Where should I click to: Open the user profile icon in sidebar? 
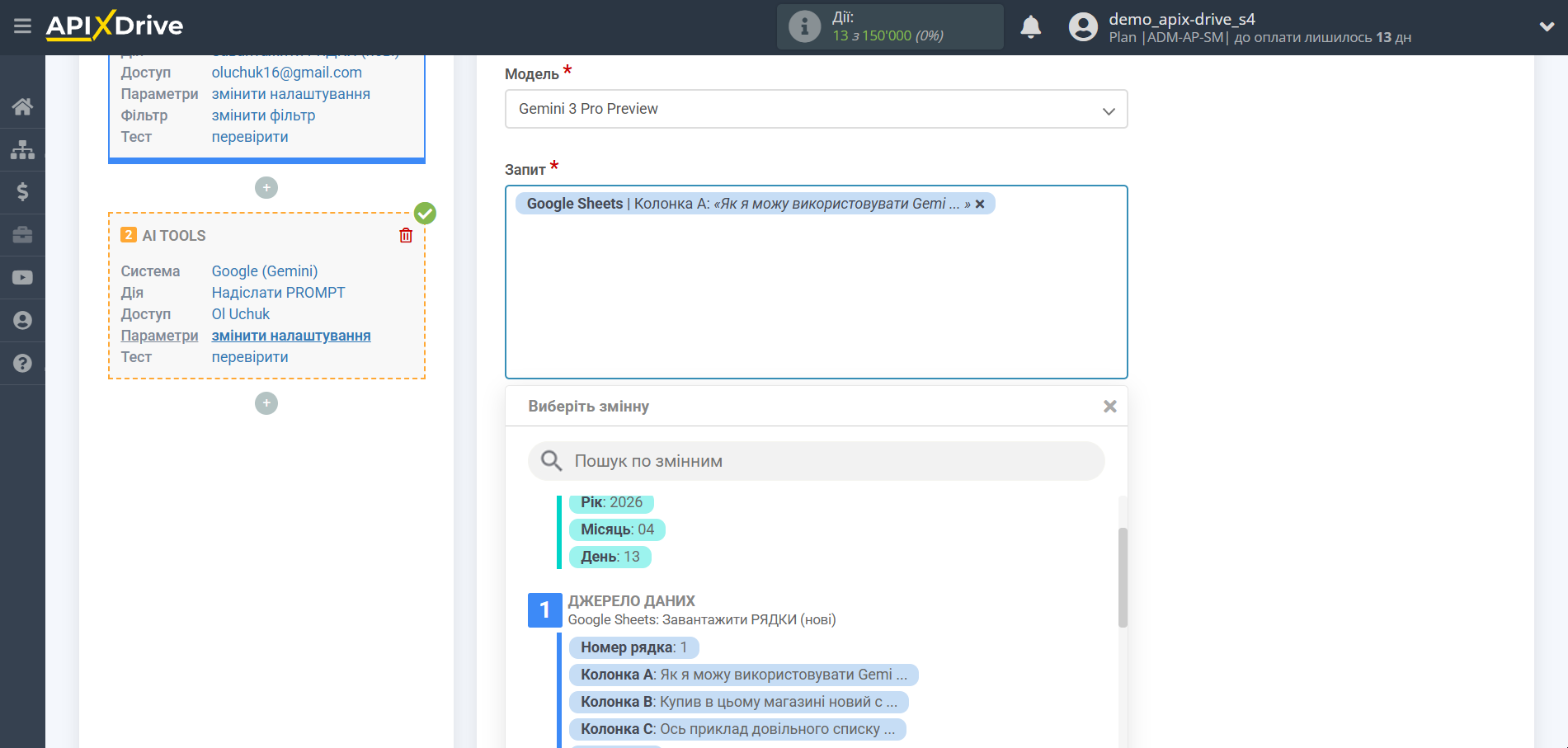click(22, 321)
